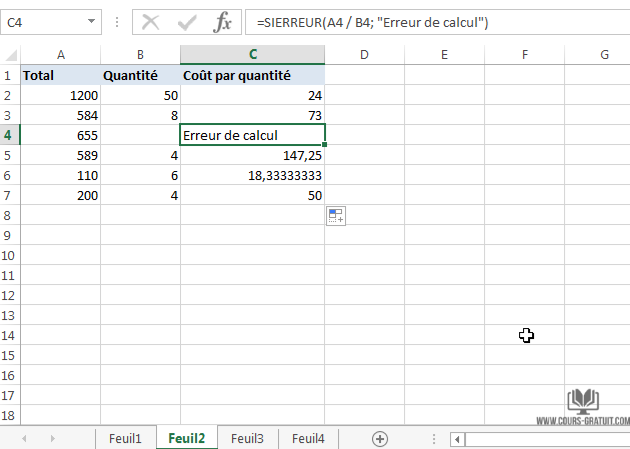Click the Select All corner triangle

(x=10, y=54)
